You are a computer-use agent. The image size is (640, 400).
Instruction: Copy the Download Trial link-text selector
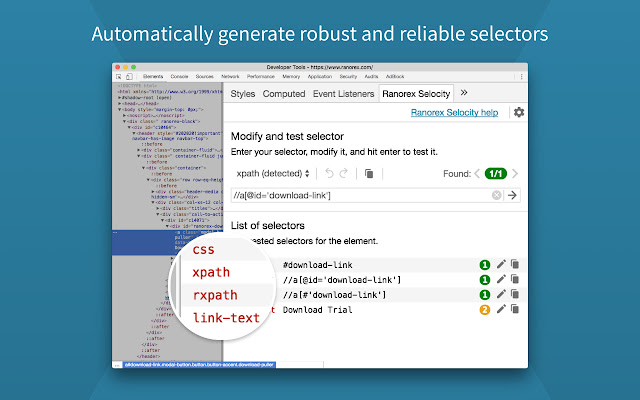point(515,309)
